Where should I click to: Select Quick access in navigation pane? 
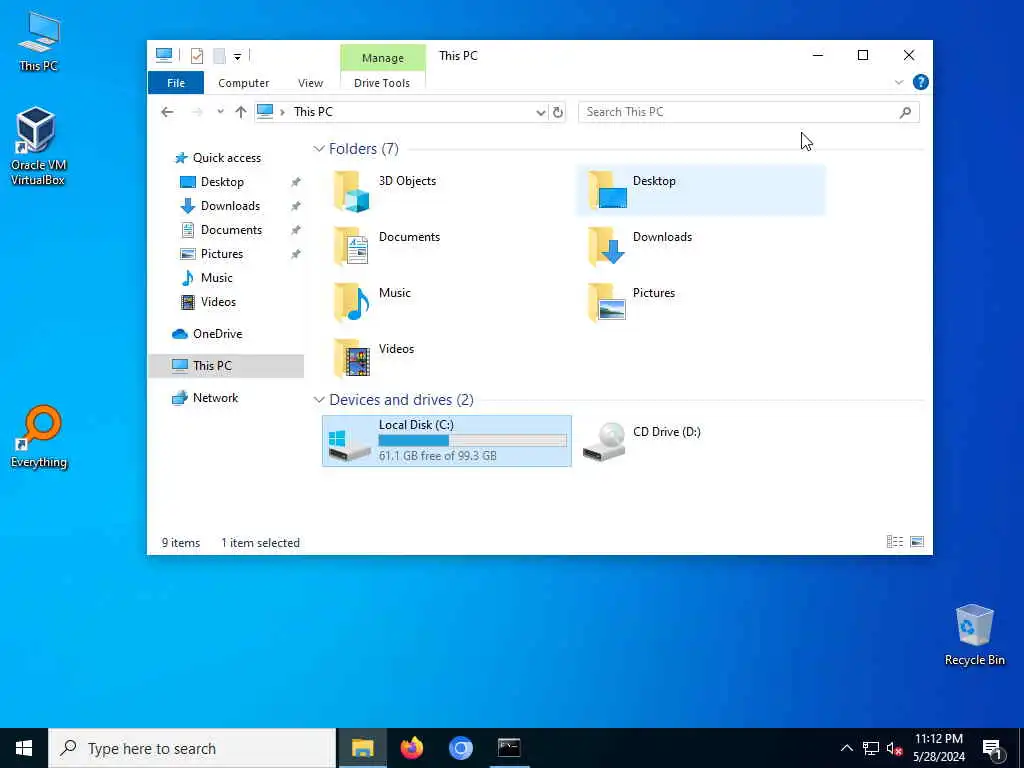(227, 157)
